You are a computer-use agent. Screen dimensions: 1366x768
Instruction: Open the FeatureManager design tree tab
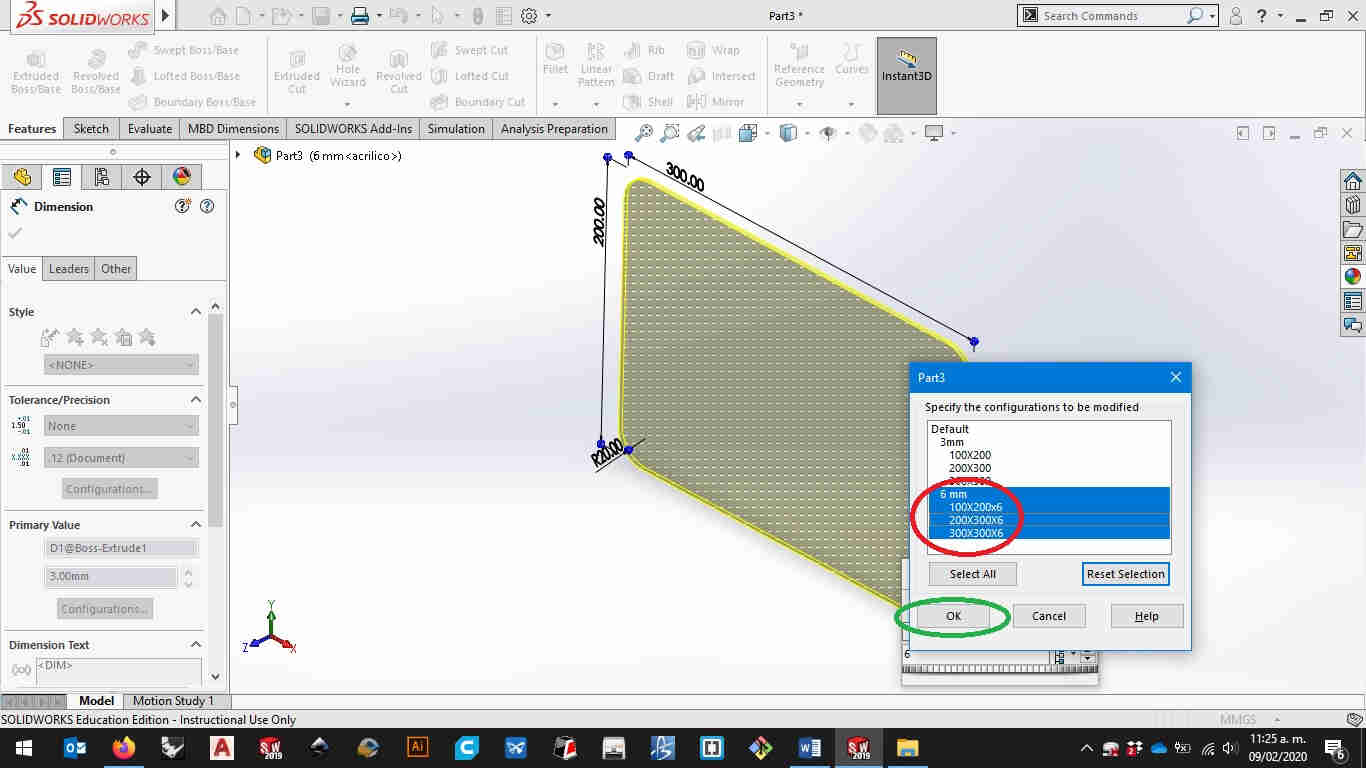point(22,177)
